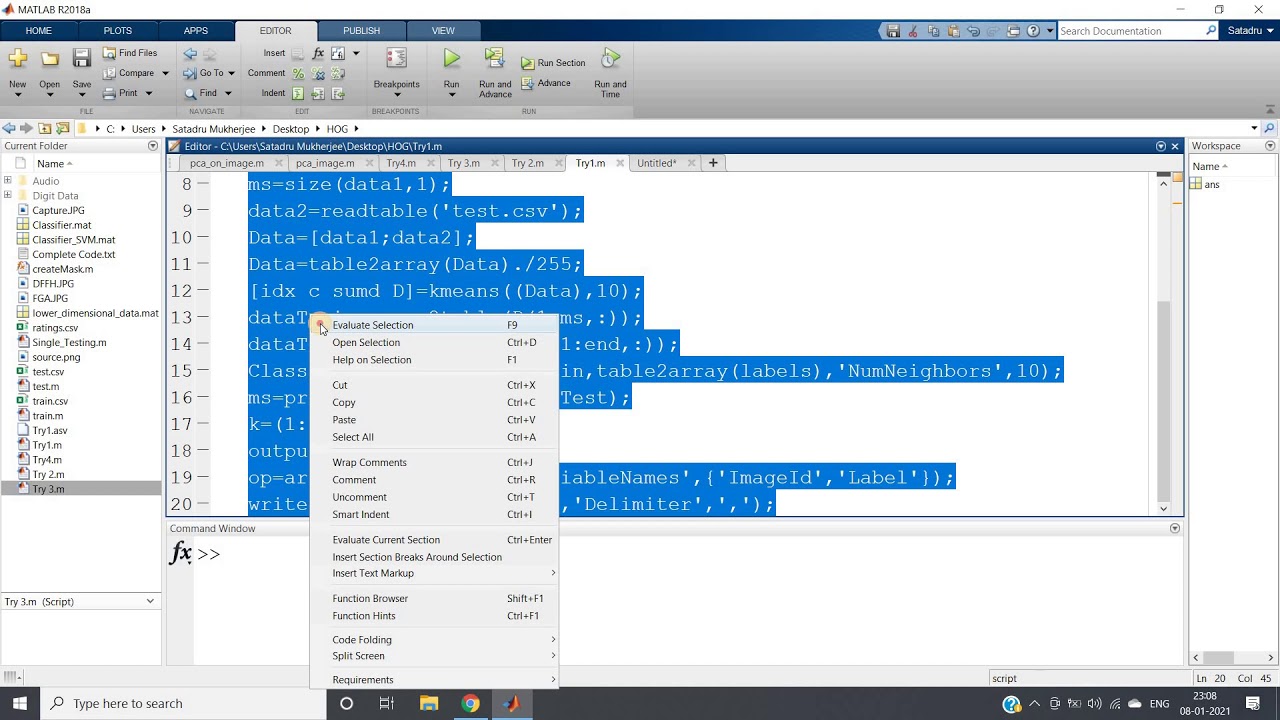Click the quick-access Undo arrow icon

click(x=973, y=31)
